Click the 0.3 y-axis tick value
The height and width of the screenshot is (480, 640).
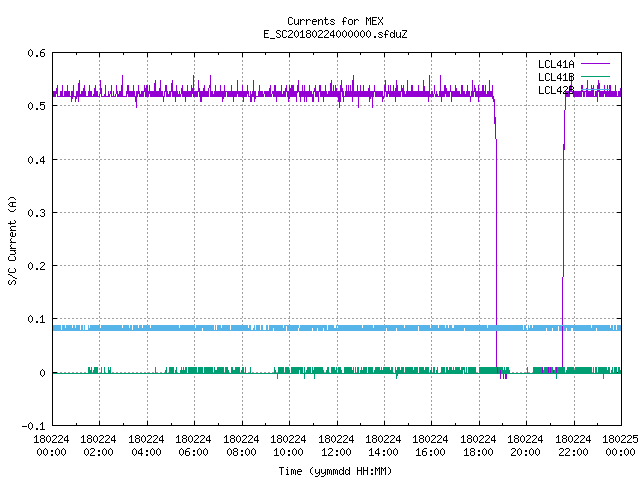37,213
